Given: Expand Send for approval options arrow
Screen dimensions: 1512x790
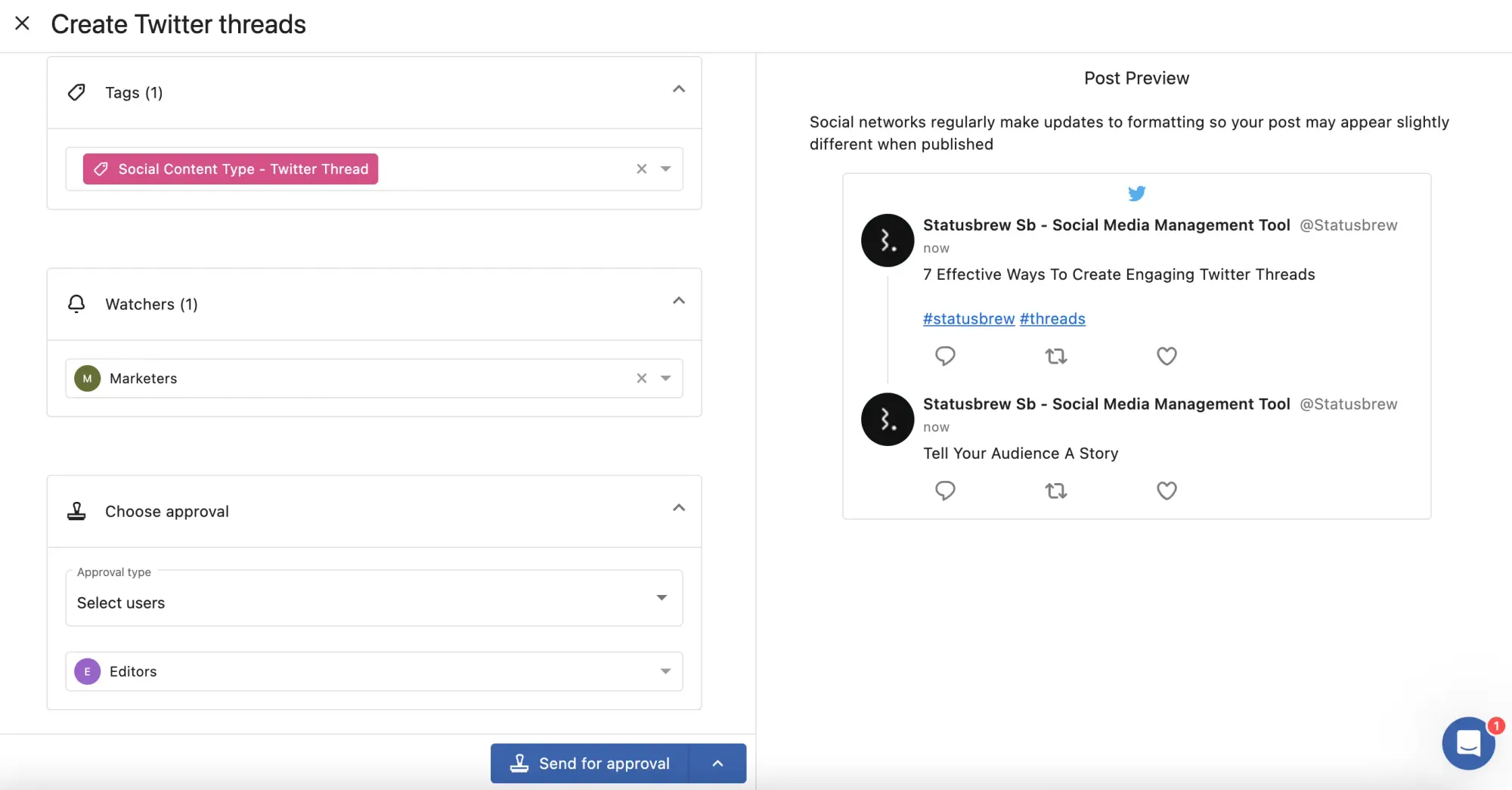Looking at the screenshot, I should coord(717,764).
